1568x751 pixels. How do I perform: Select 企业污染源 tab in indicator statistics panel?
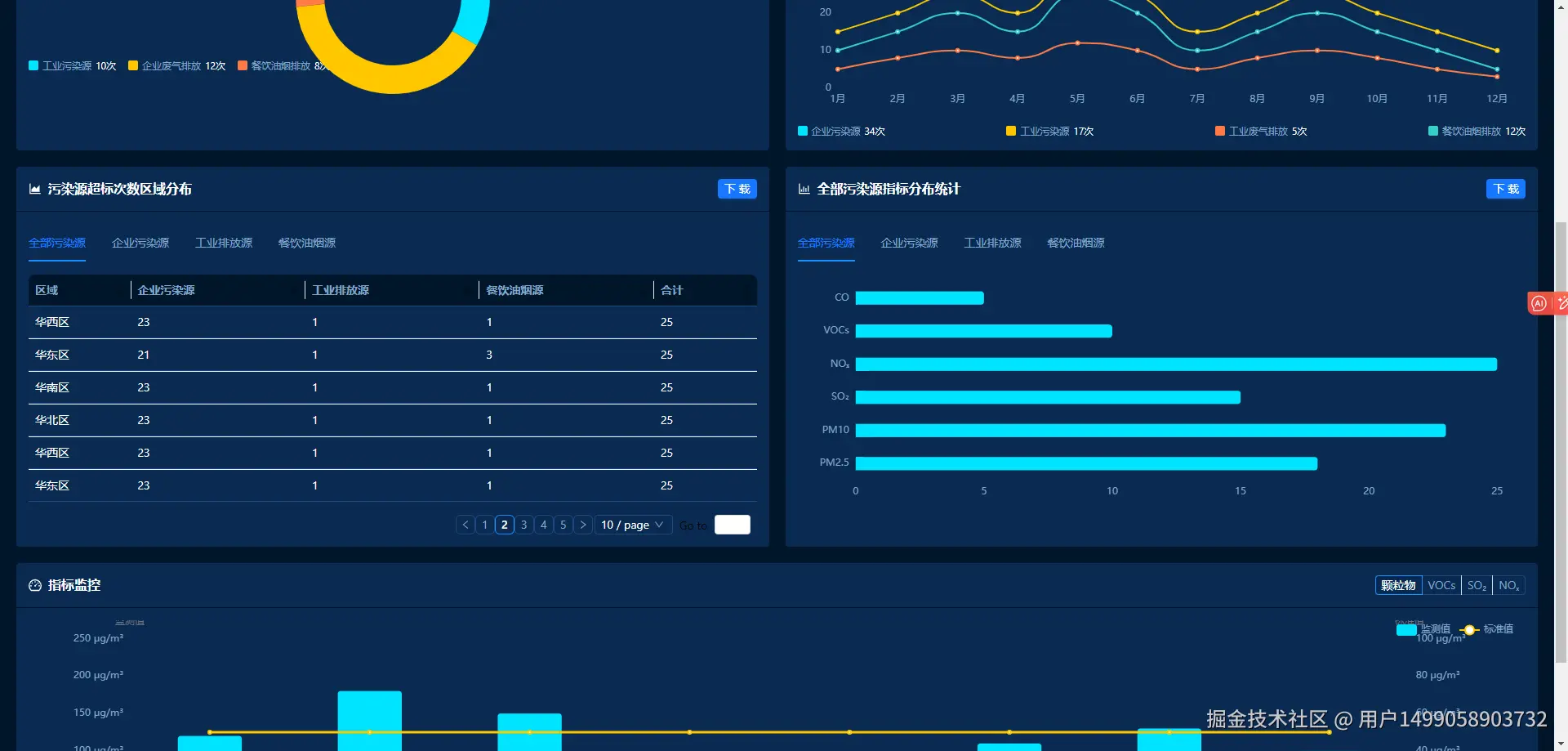coord(910,243)
